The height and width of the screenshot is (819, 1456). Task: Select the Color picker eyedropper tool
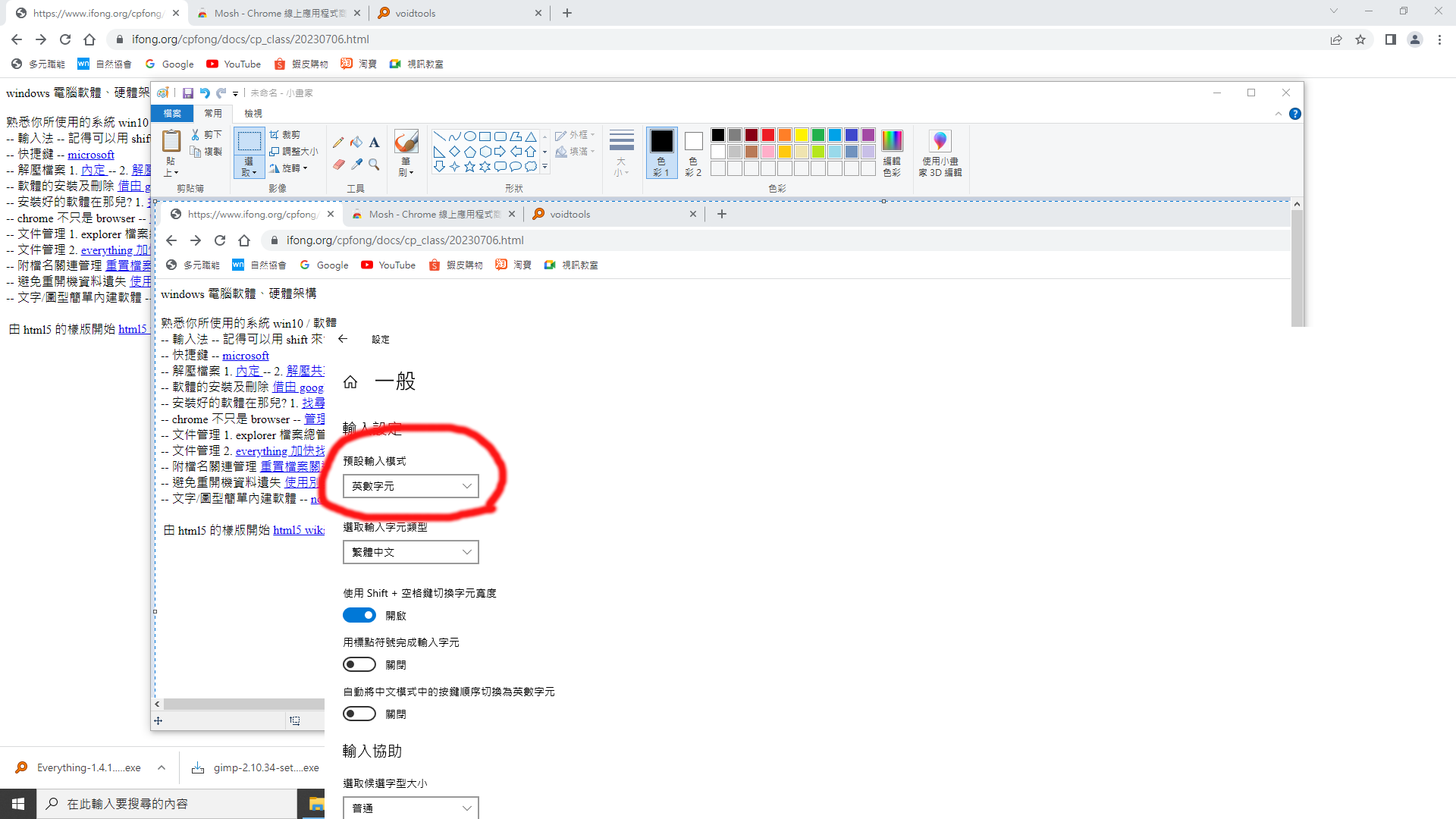(356, 164)
